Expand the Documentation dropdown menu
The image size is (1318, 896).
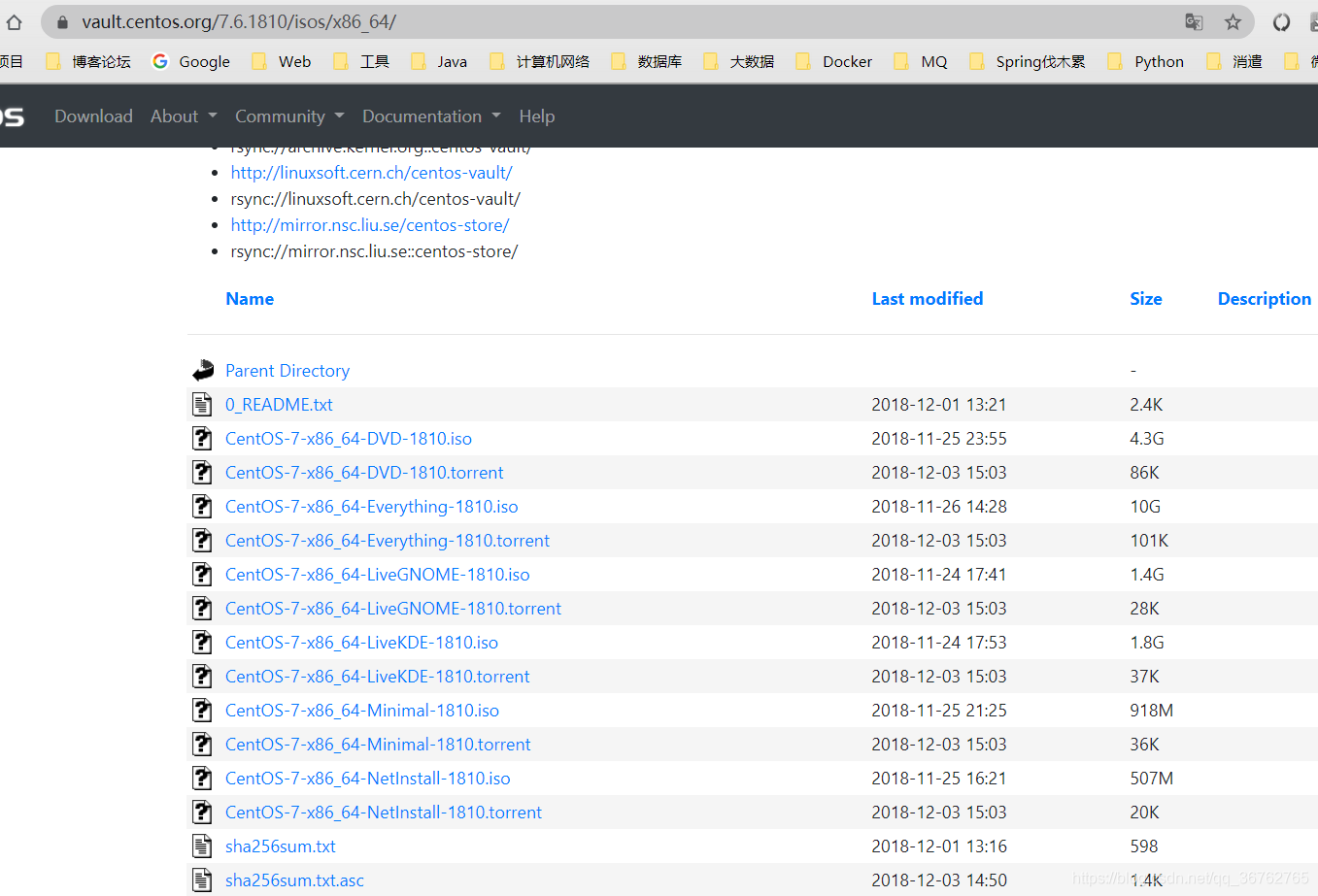click(x=431, y=116)
